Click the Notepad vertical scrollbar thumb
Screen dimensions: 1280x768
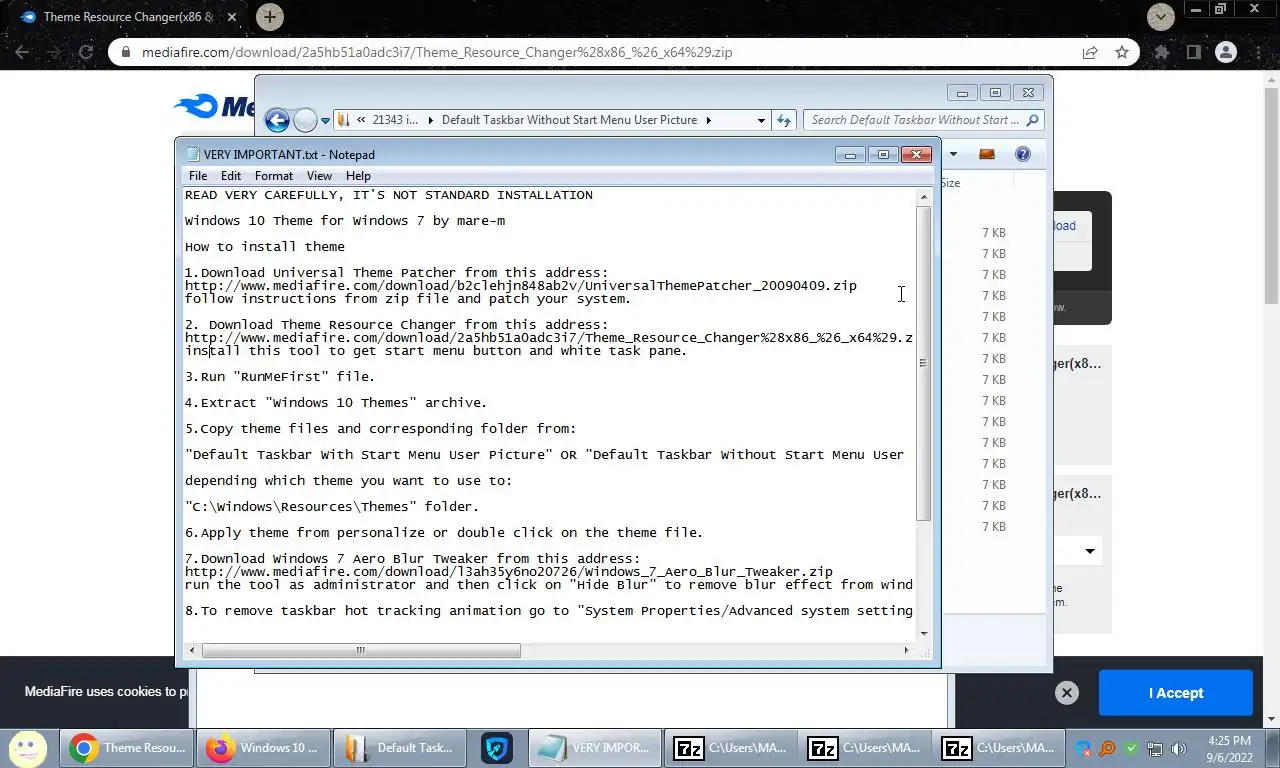tap(923, 363)
